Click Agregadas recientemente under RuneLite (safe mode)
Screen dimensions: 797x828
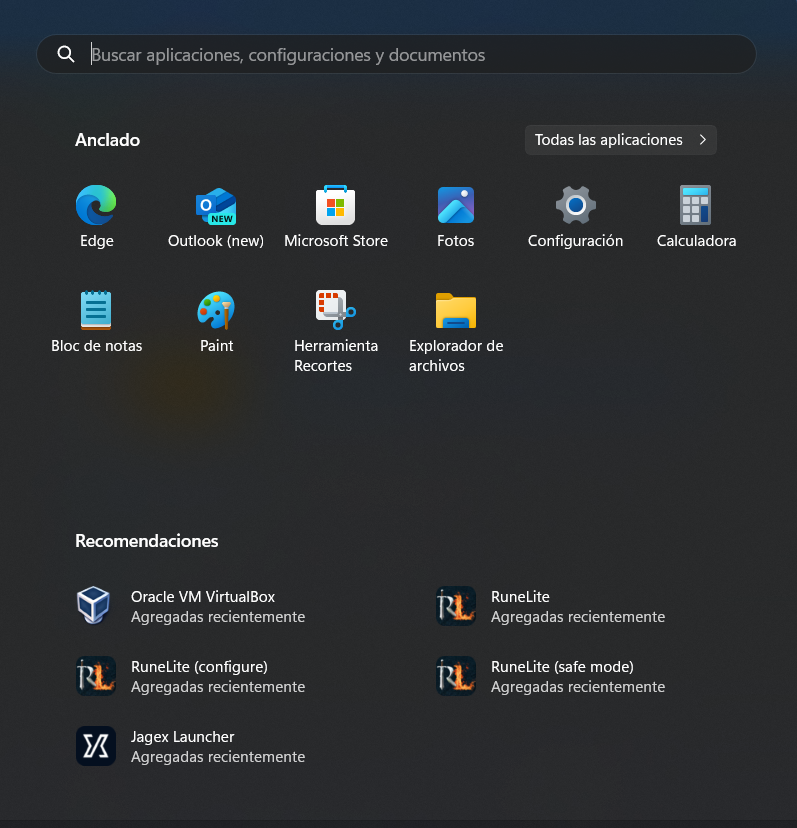[x=578, y=687]
